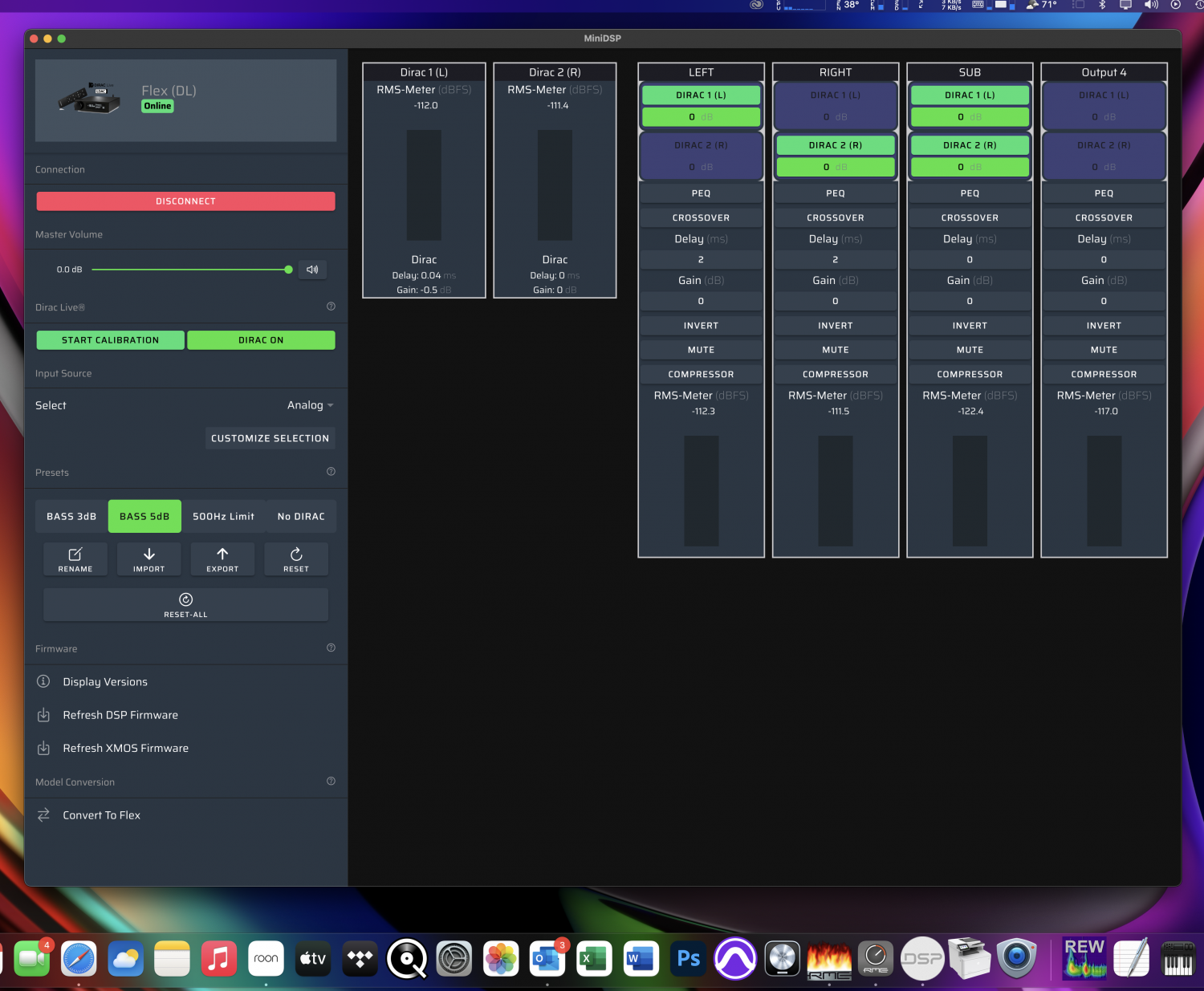Click Convert To Flex link

click(101, 814)
